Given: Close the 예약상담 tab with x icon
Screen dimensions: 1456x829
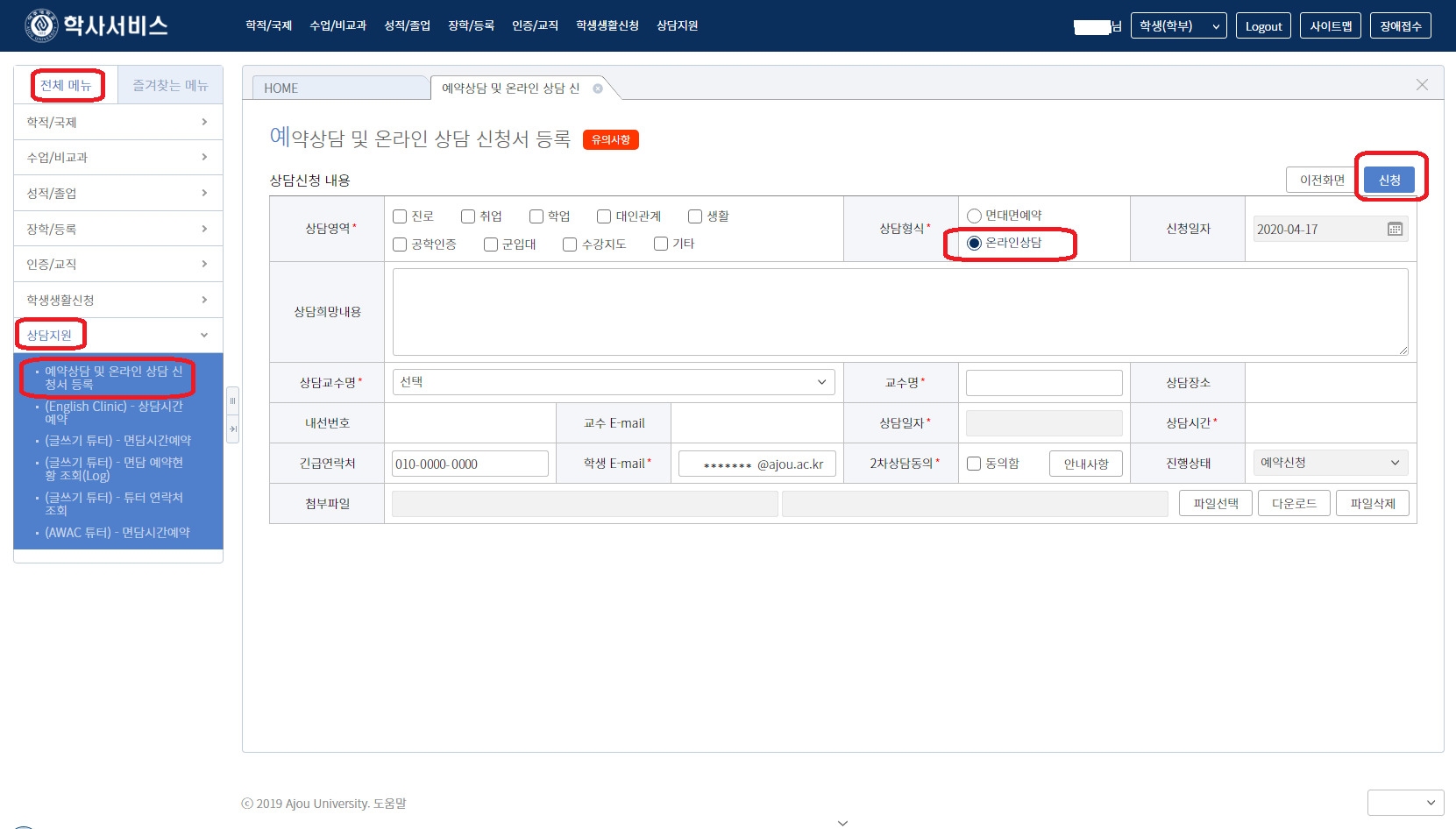Looking at the screenshot, I should click(x=598, y=89).
